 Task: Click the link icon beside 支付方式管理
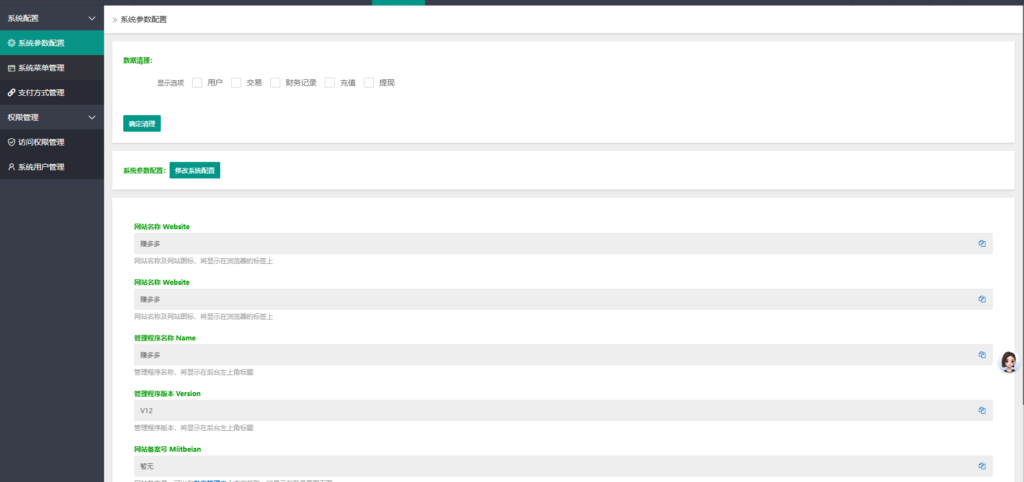tap(11, 93)
